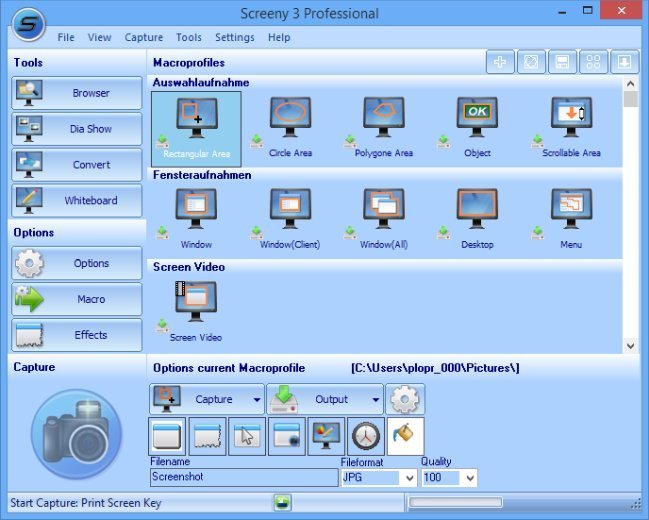This screenshot has width=649, height=520.
Task: Select Menu capture profile
Action: pyautogui.click(x=571, y=220)
